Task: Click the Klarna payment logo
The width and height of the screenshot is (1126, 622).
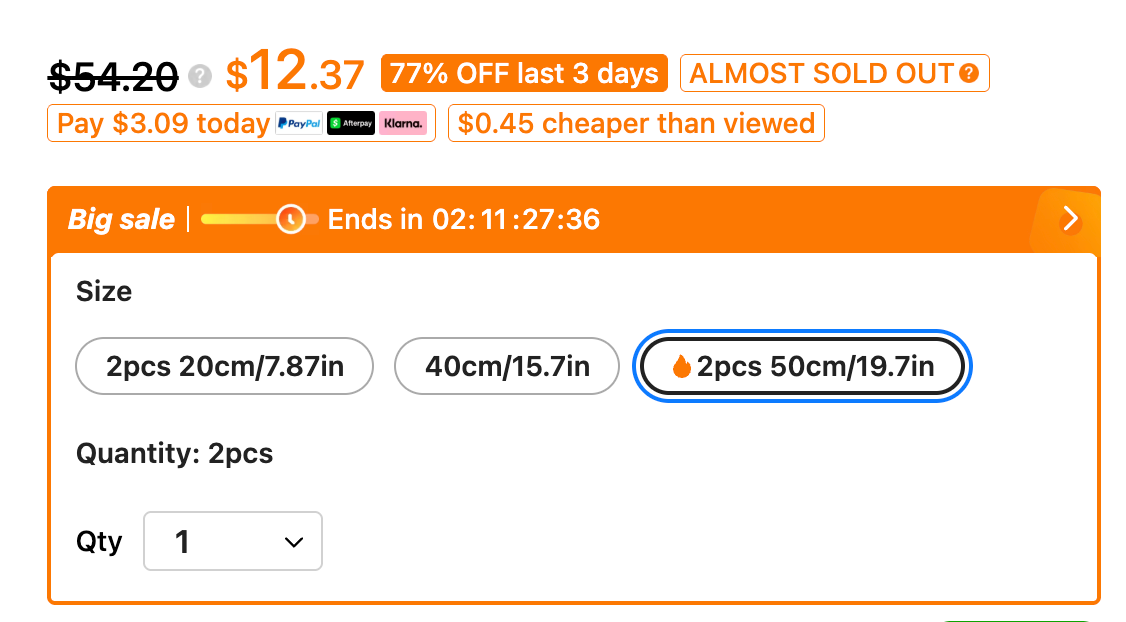Action: tap(403, 124)
